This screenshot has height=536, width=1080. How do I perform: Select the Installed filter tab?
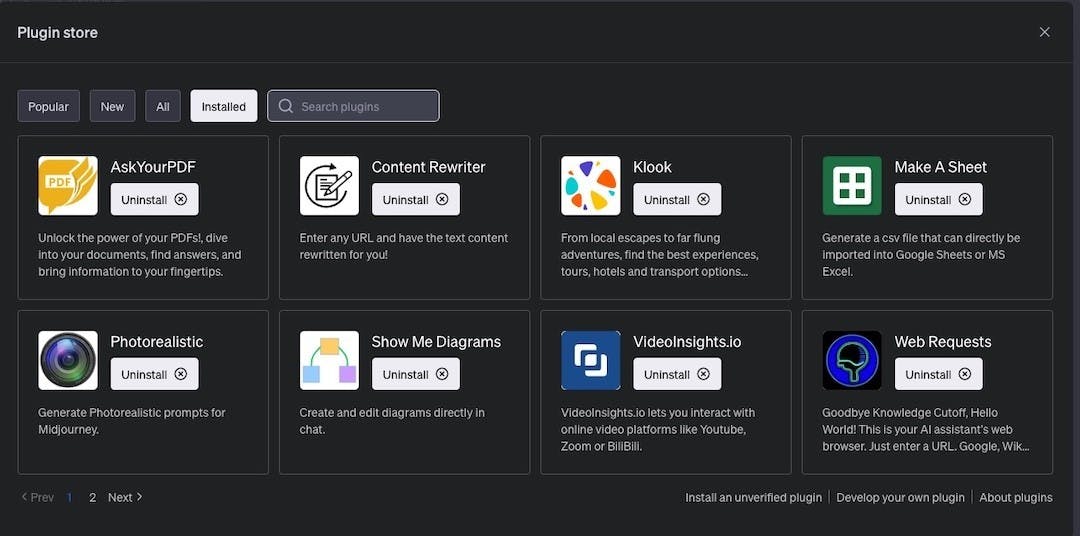click(224, 106)
